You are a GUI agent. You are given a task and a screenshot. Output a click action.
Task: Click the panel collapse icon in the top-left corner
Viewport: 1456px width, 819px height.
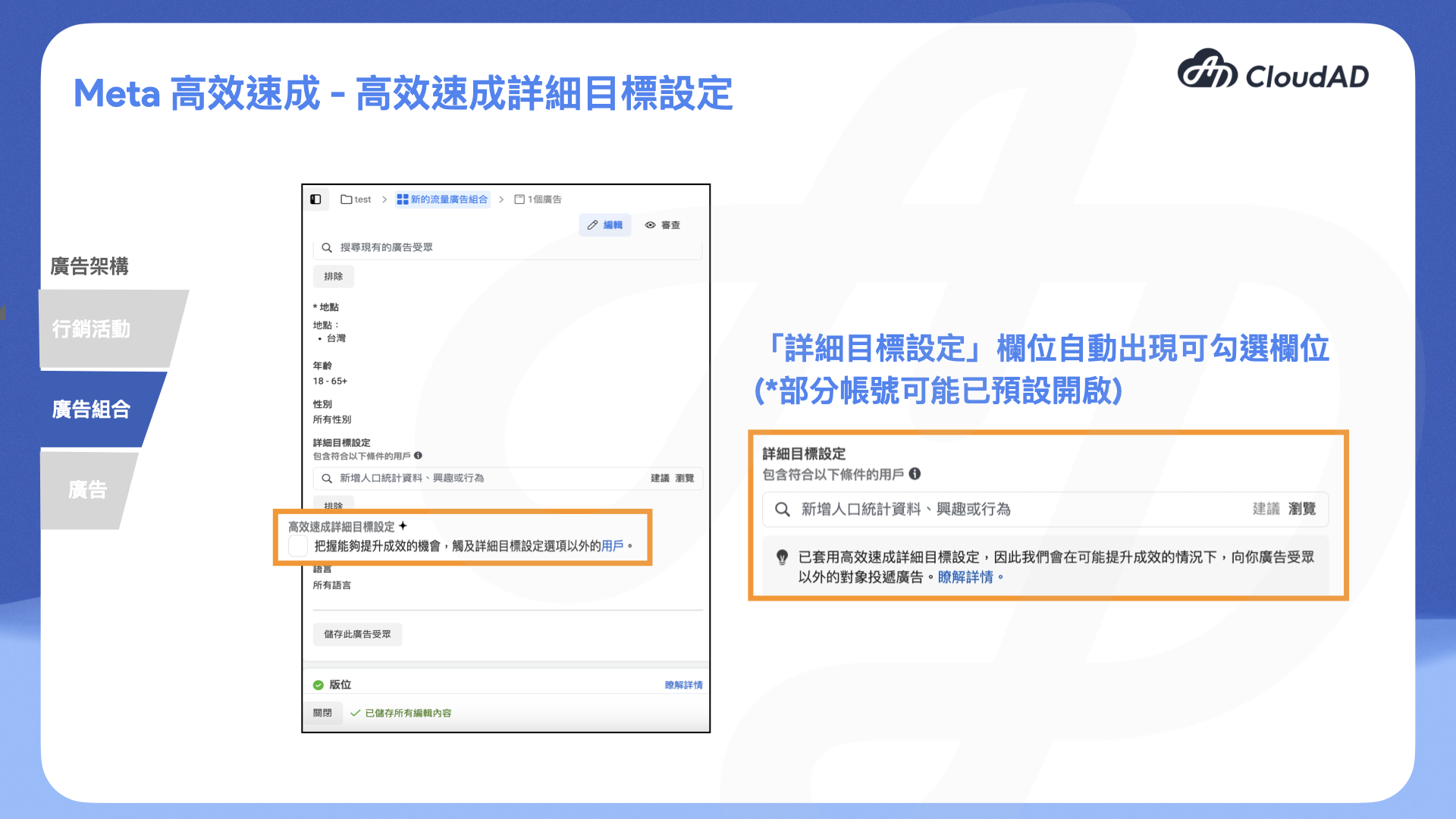pyautogui.click(x=316, y=199)
